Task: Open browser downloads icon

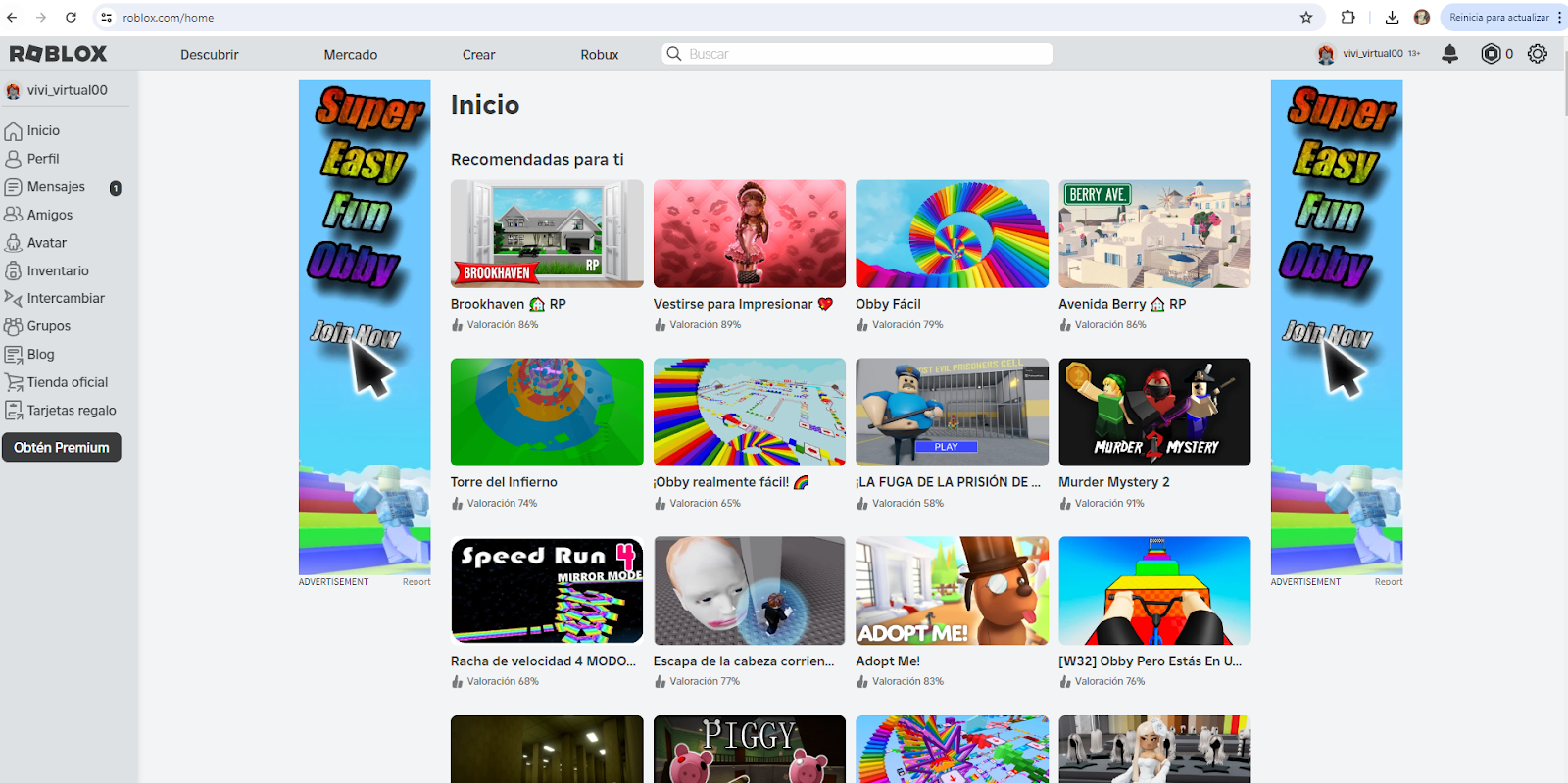Action: (1392, 17)
